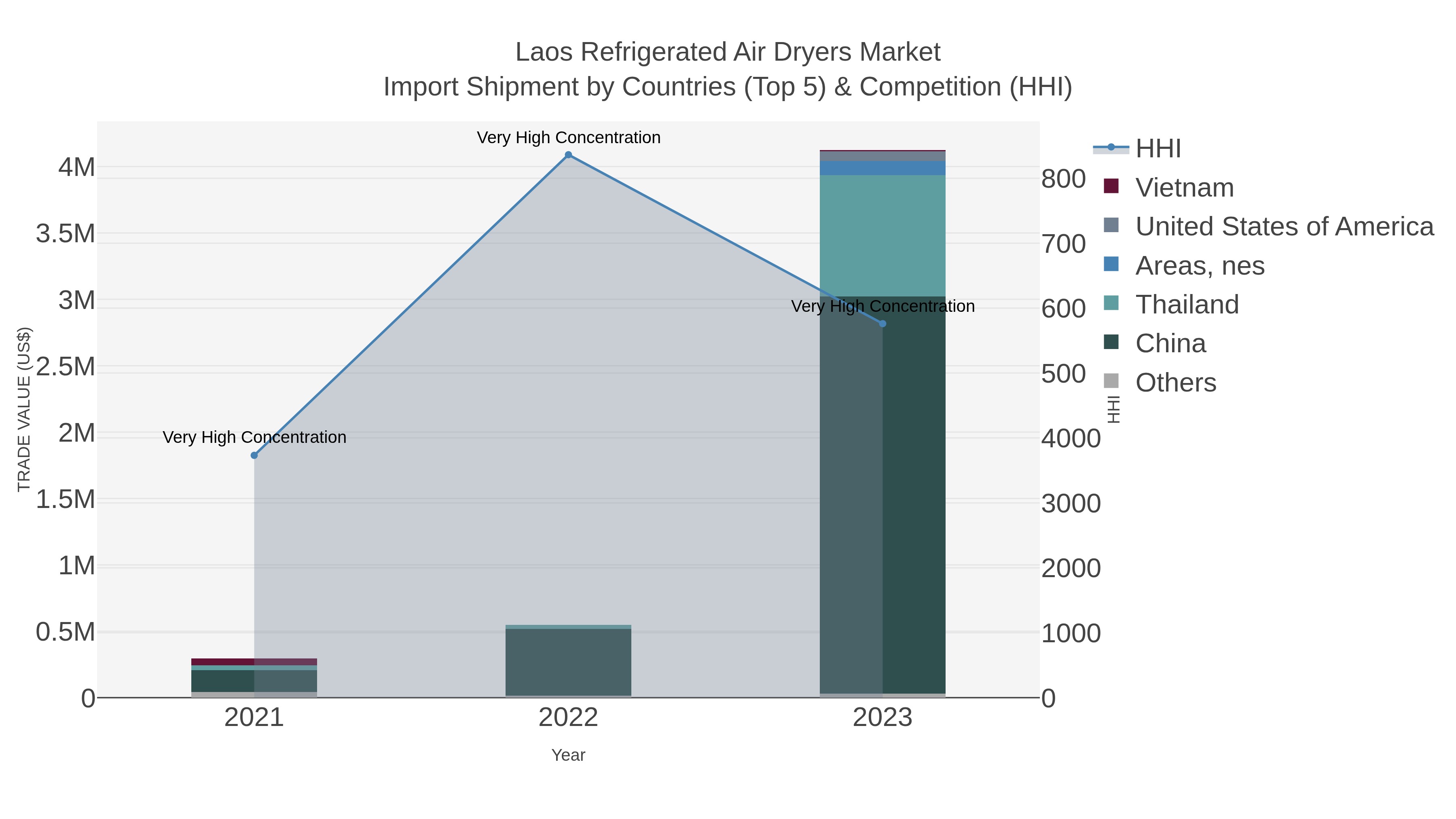Click the 2023 HHI data point
Viewport: 1456px width, 819px height.
tap(883, 324)
